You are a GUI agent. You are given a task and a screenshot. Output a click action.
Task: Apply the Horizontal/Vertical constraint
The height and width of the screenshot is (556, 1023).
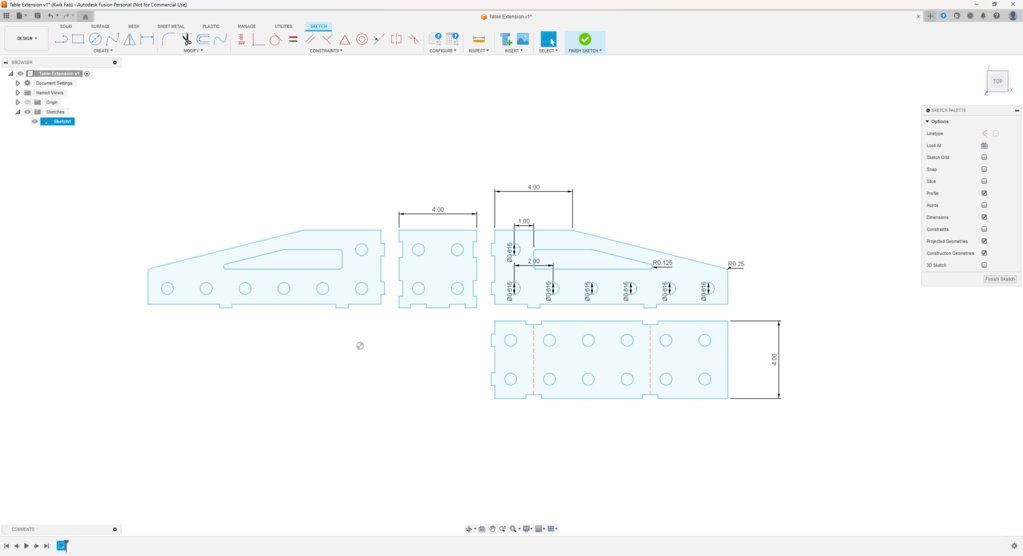(241, 40)
